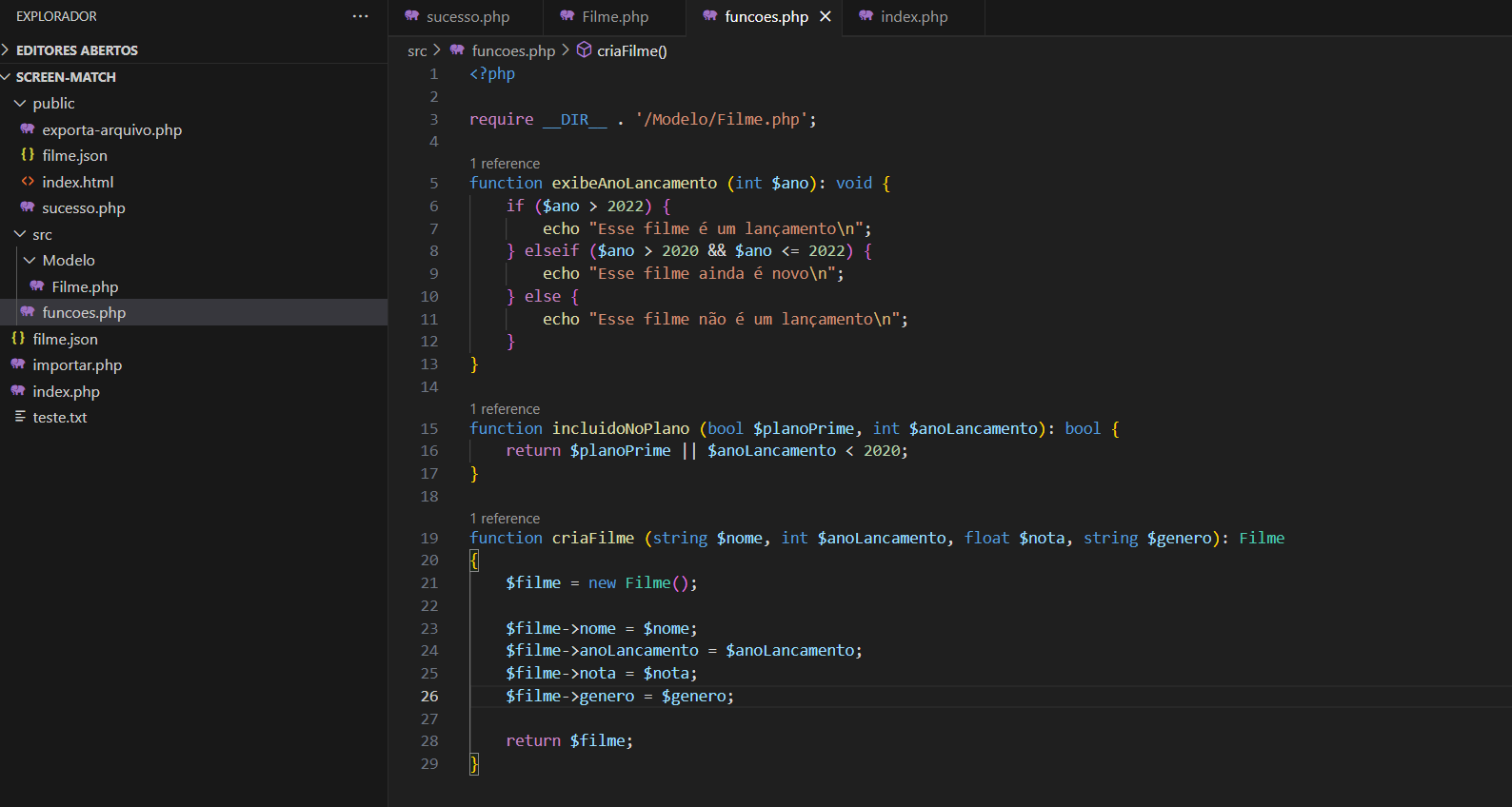Screen dimensions: 1512x807
Task: Click the '$filme->genero = $genero;' line
Action: point(620,696)
